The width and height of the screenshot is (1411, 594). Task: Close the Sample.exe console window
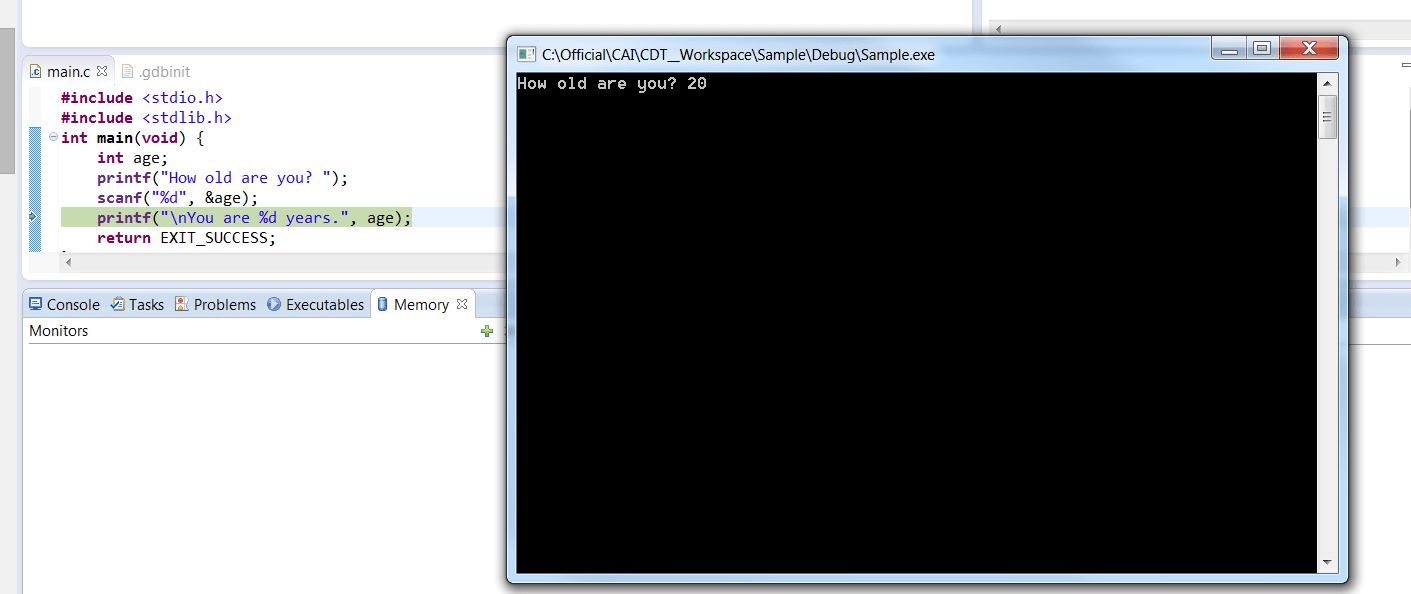click(x=1309, y=49)
